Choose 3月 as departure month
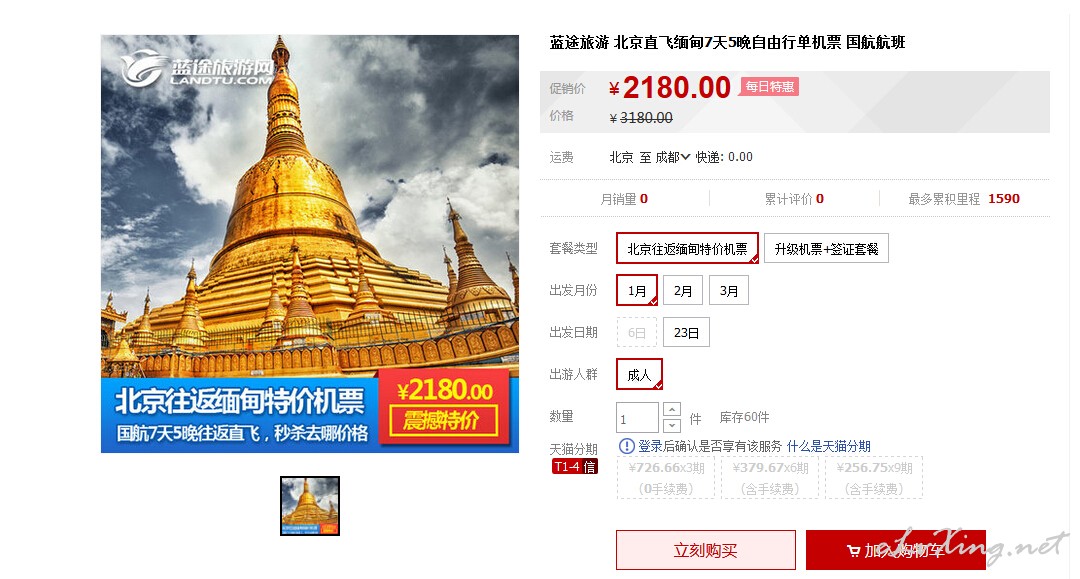Screen dimensions: 1080x579 click(x=729, y=291)
